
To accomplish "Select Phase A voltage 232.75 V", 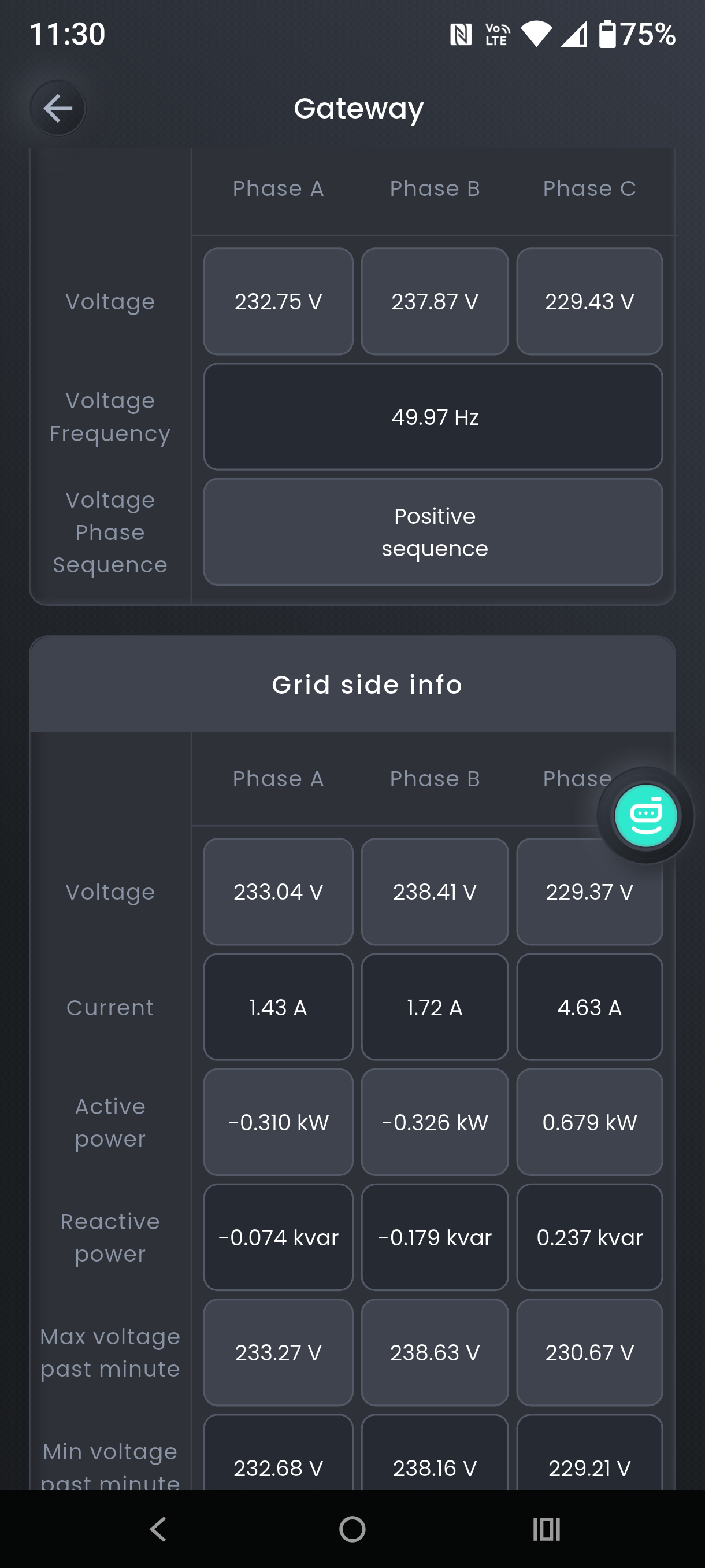I will tap(278, 301).
